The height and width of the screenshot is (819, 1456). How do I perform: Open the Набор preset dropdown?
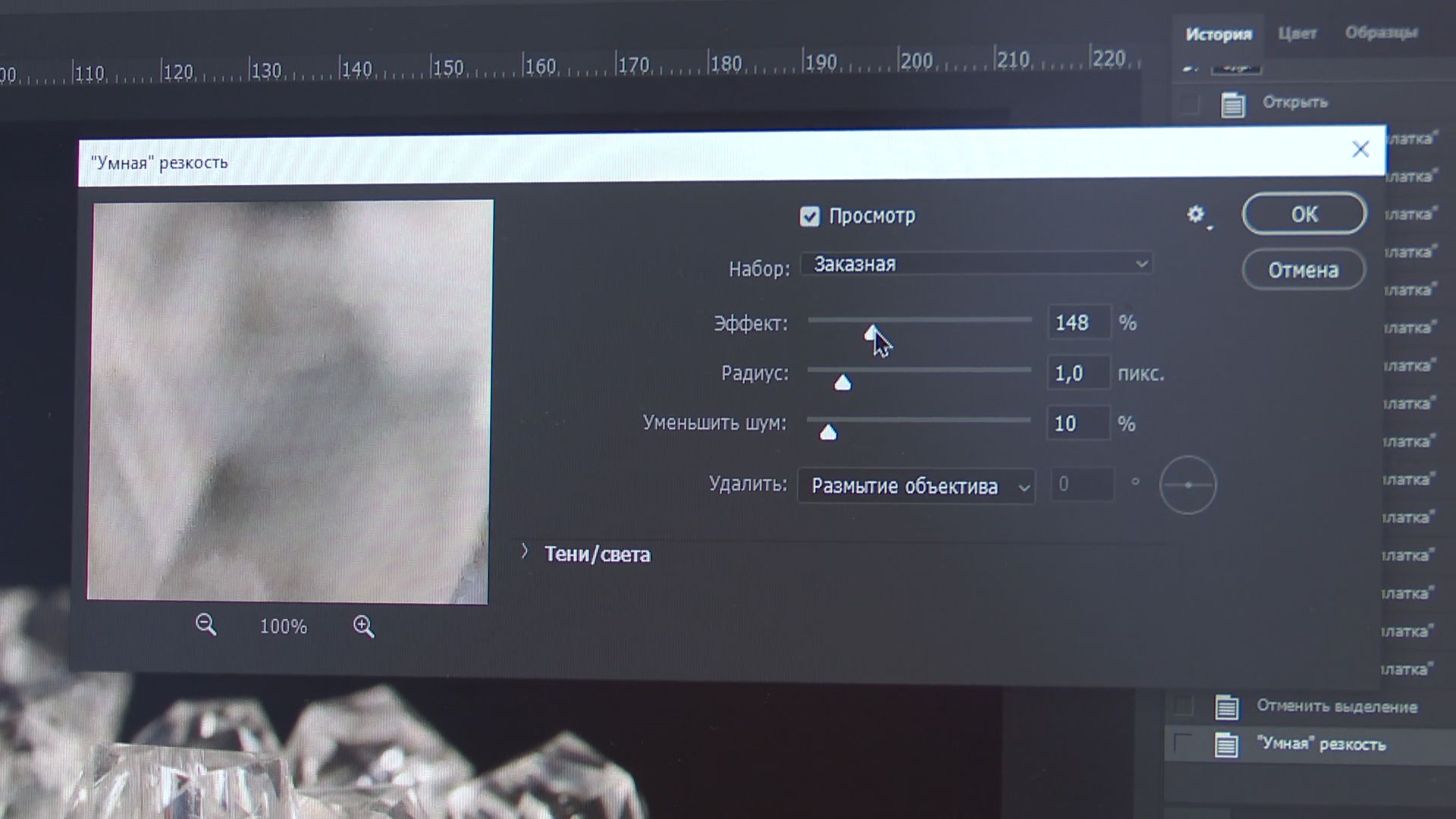(976, 264)
